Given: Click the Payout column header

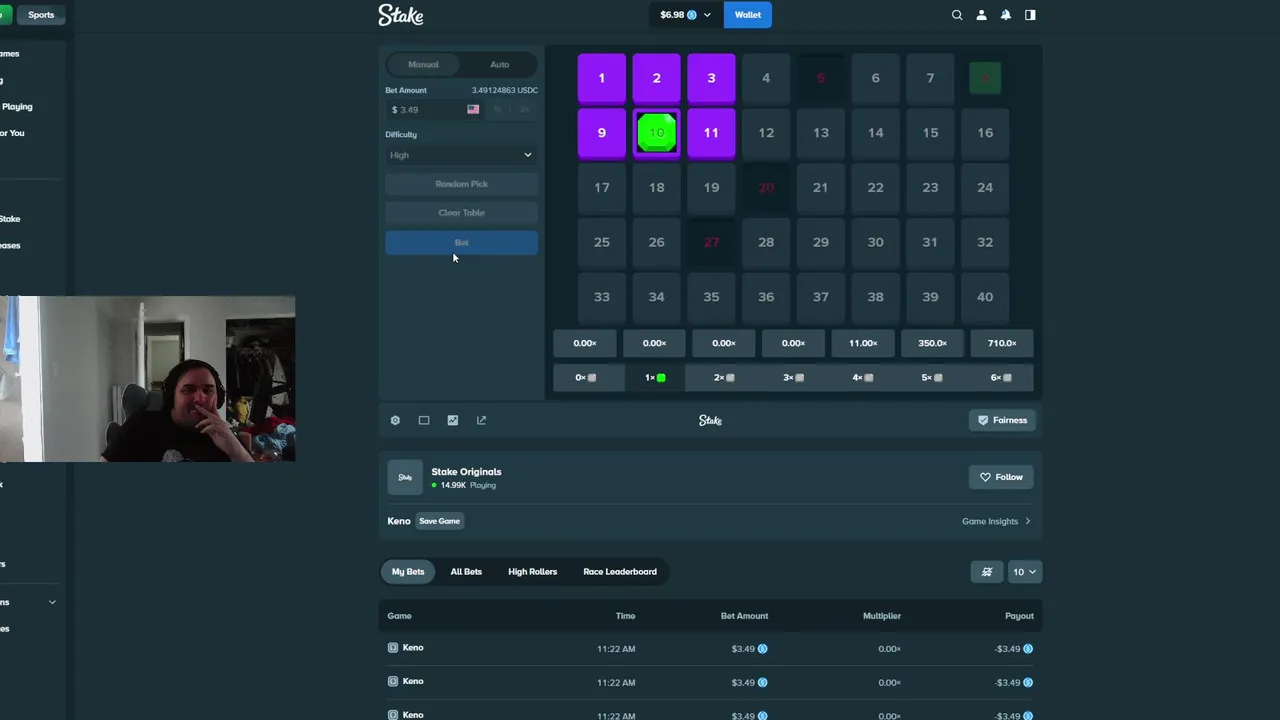Looking at the screenshot, I should click(x=1019, y=616).
